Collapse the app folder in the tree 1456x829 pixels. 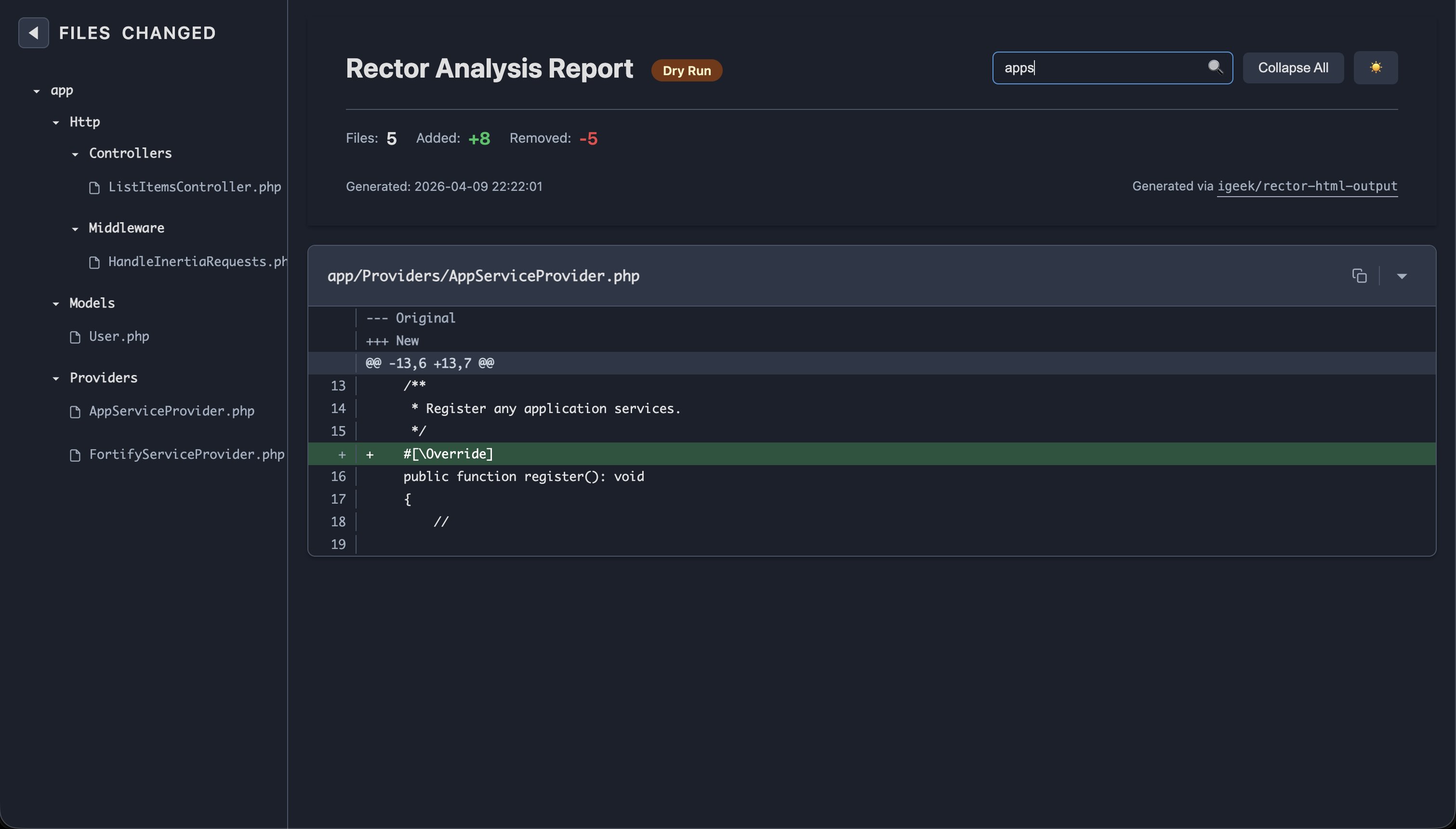coord(37,91)
